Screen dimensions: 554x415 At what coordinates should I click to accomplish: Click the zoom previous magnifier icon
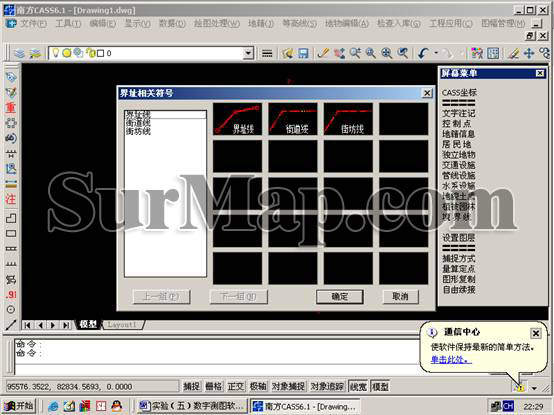pos(402,54)
